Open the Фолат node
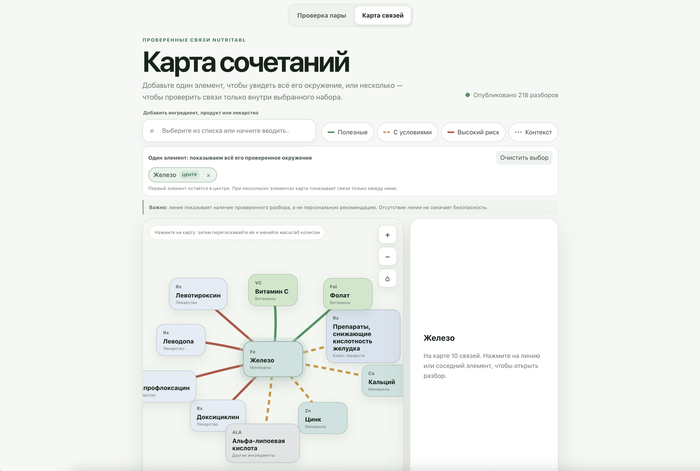The image size is (700, 471). coord(348,294)
